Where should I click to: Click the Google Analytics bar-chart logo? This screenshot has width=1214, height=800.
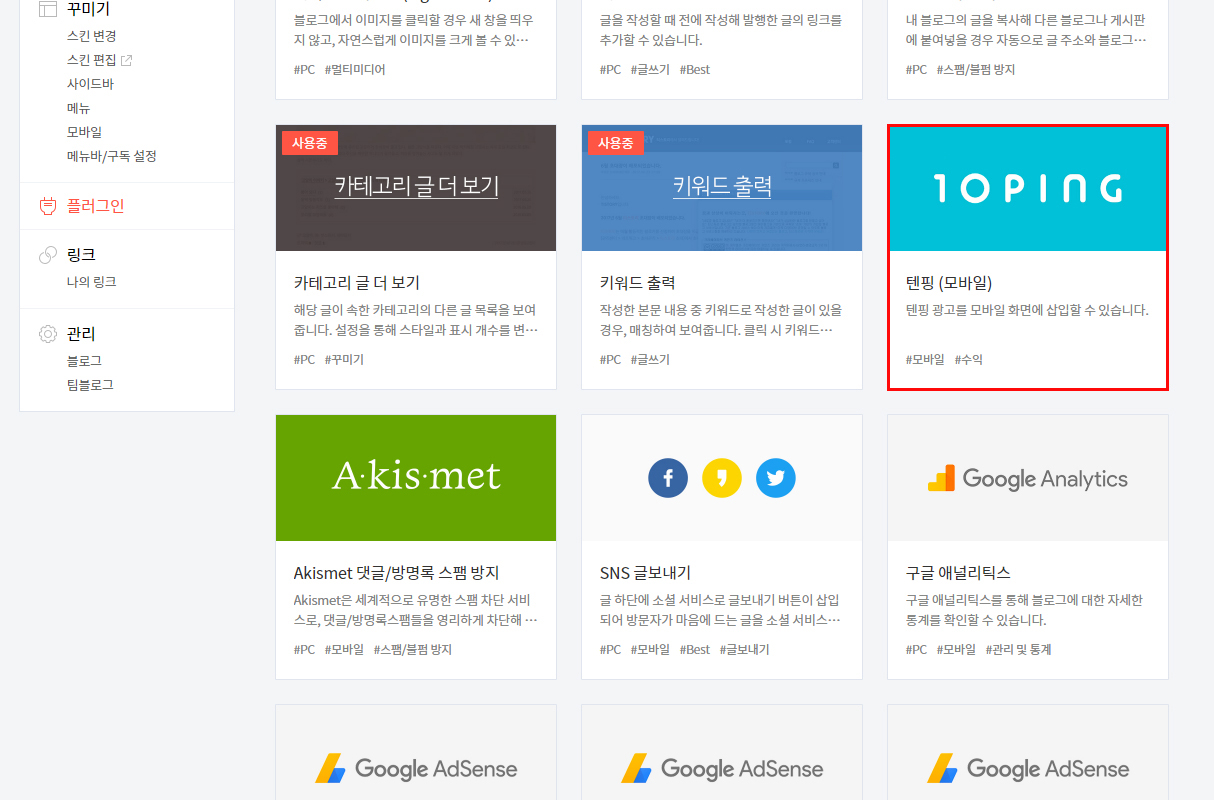pyautogui.click(x=941, y=479)
